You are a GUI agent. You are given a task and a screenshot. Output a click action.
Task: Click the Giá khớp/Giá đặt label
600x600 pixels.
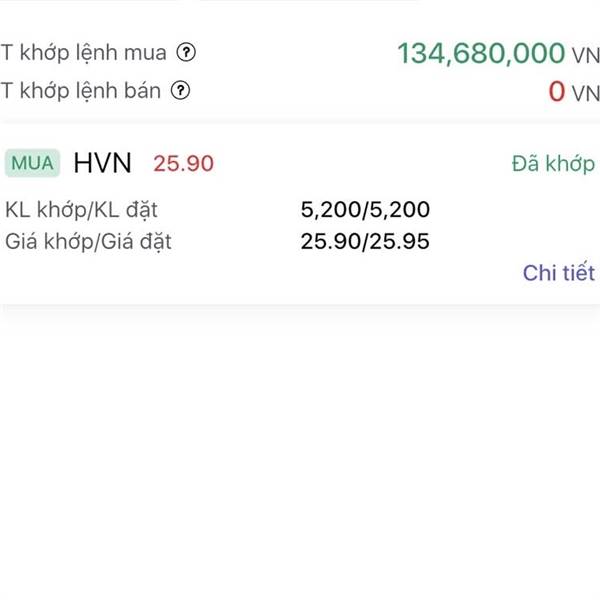tap(88, 241)
